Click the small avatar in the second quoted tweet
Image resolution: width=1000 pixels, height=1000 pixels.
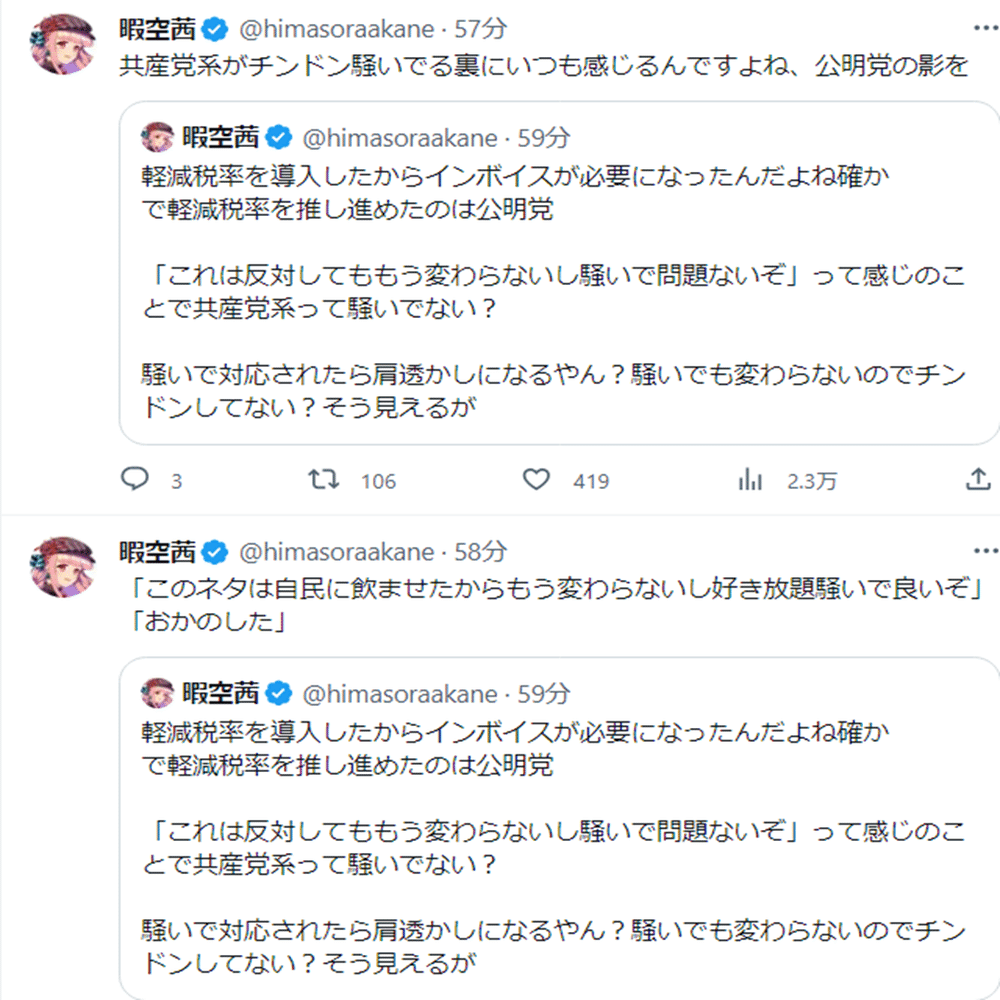click(158, 693)
